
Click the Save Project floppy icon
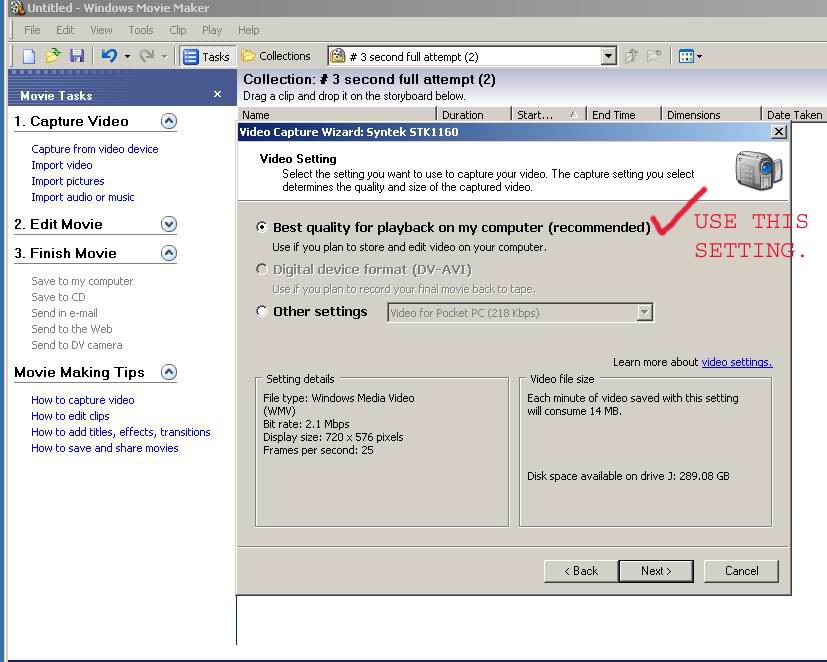point(77,56)
